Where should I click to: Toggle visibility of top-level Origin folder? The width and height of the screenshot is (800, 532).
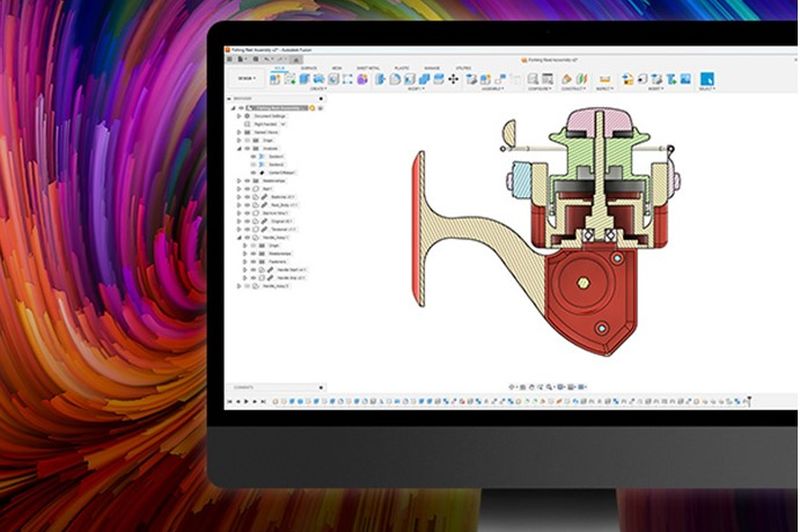247,140
